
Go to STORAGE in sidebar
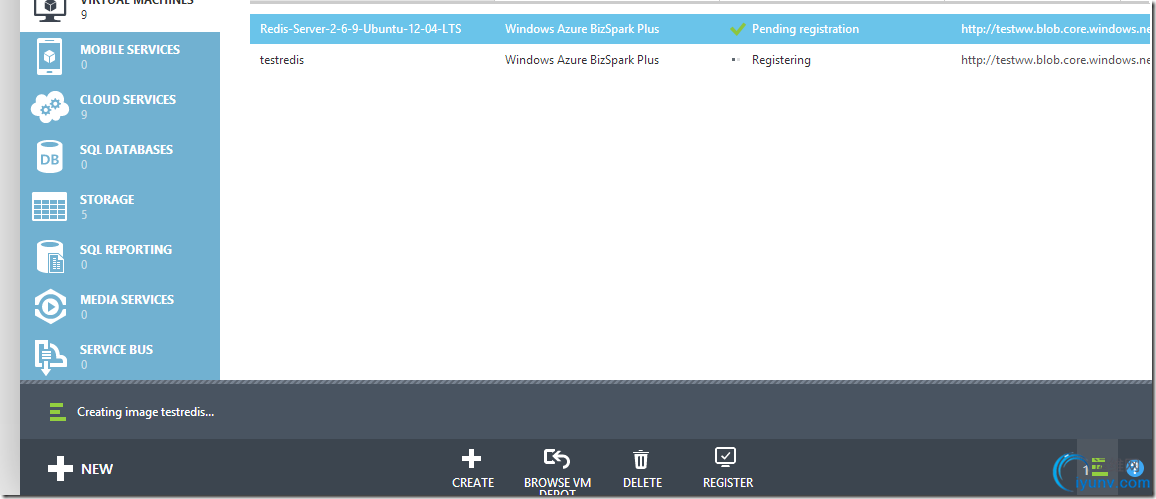107,200
